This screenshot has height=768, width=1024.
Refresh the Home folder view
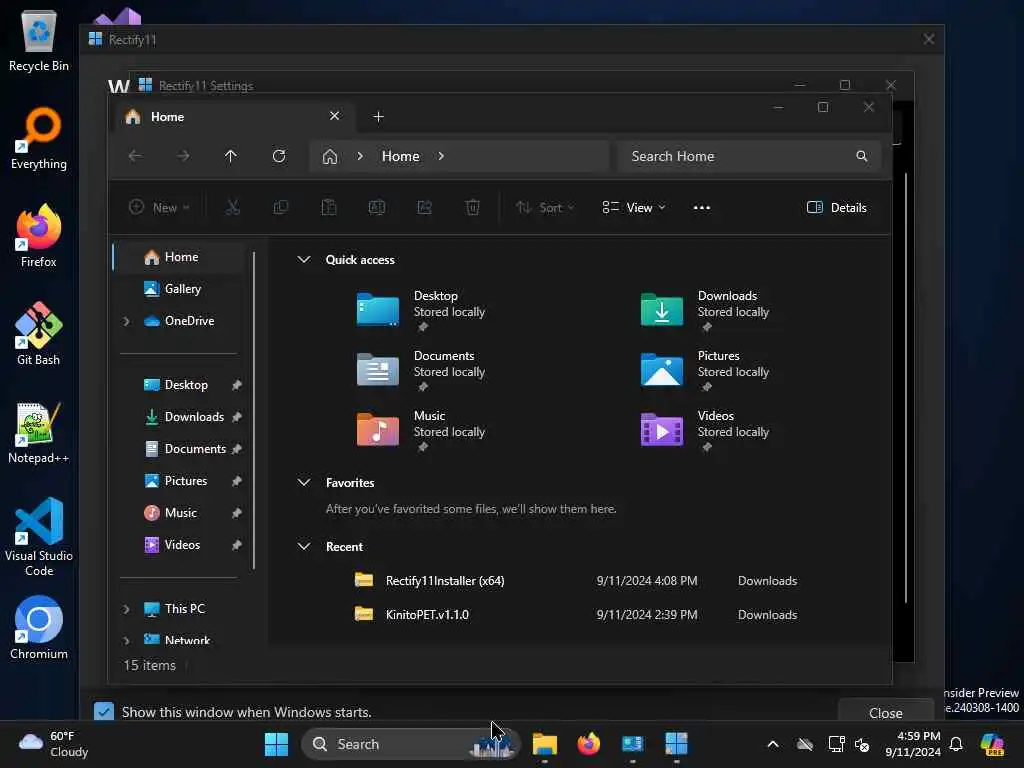point(279,156)
